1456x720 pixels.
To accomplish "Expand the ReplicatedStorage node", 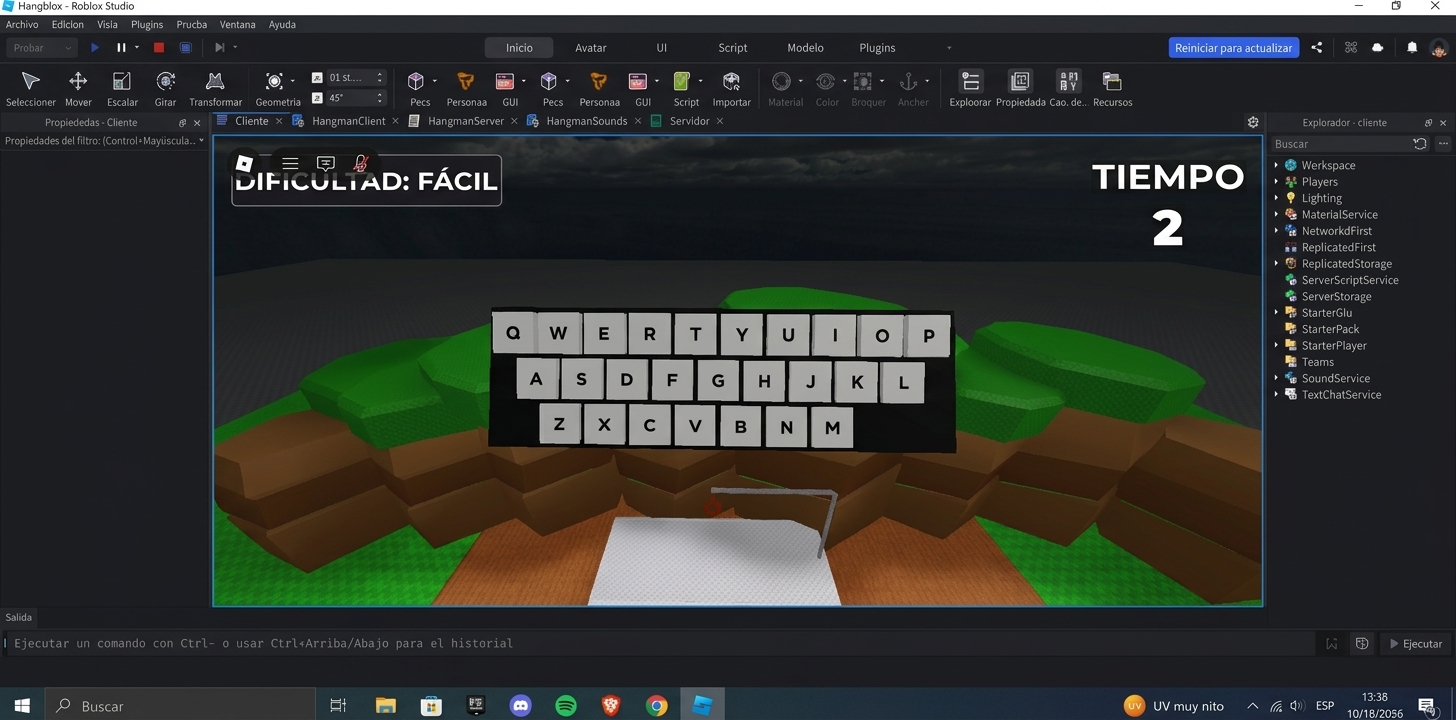I will [x=1276, y=264].
